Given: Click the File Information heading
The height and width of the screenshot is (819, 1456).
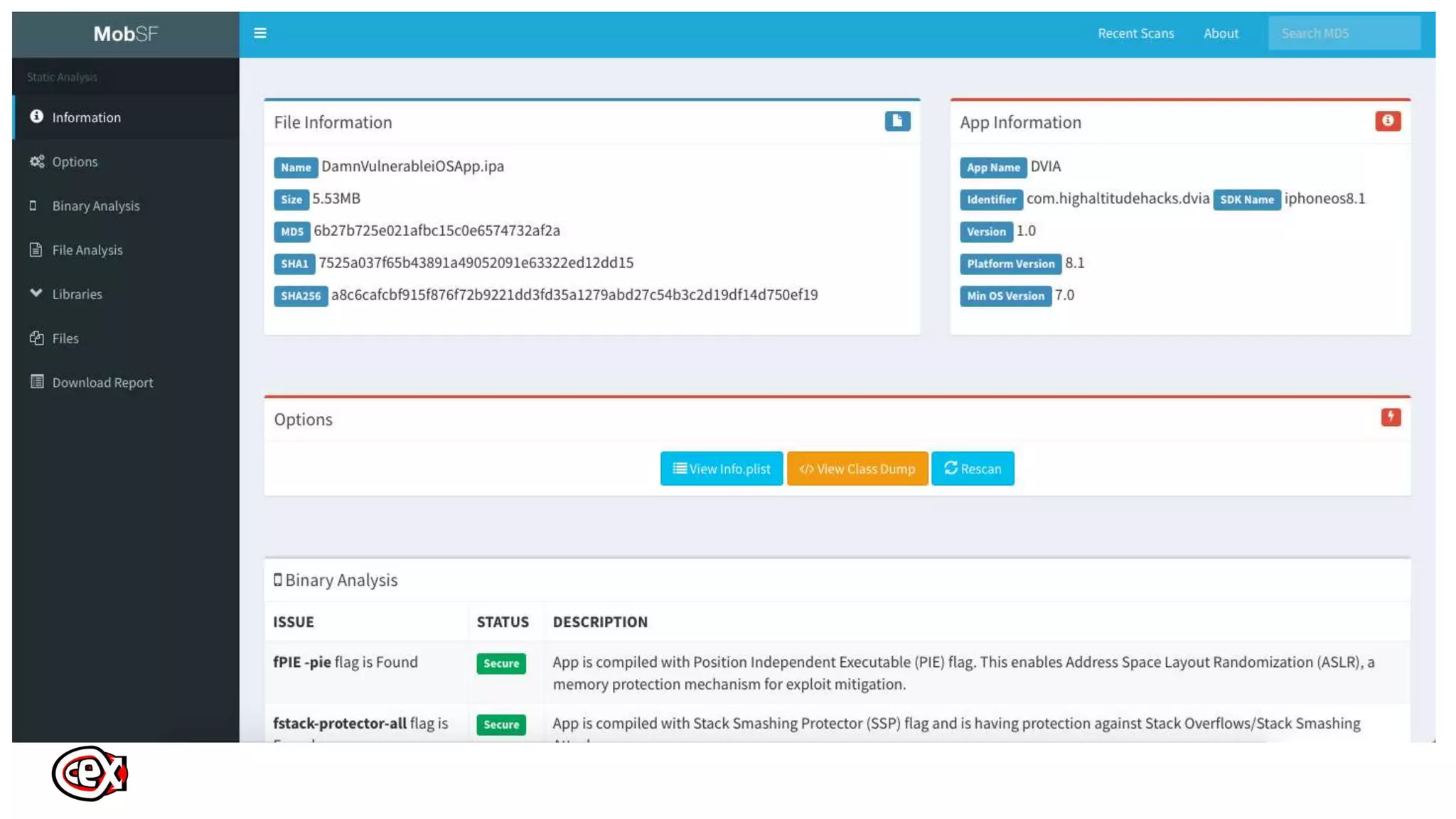Looking at the screenshot, I should [333, 122].
